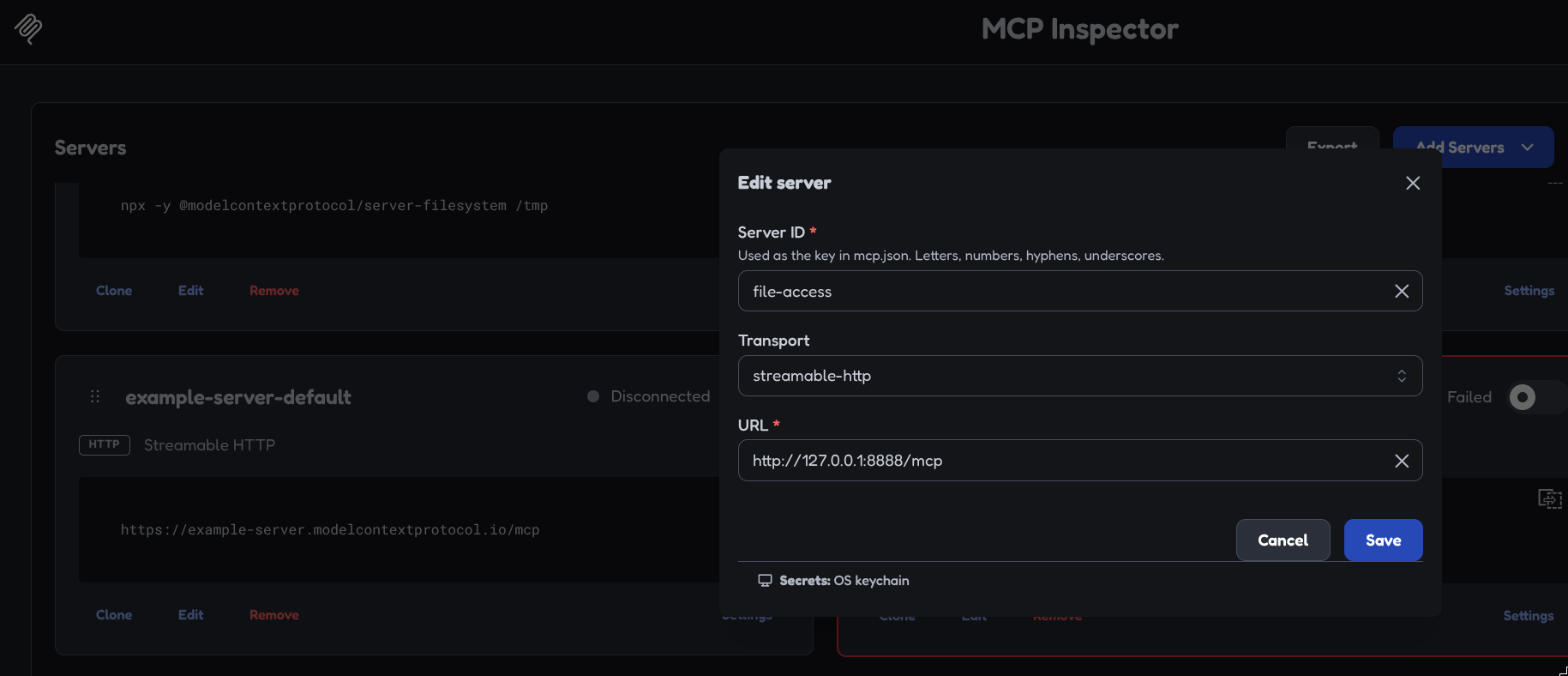Clear the Server ID field
Viewport: 1568px width, 676px height.
[x=1402, y=291]
